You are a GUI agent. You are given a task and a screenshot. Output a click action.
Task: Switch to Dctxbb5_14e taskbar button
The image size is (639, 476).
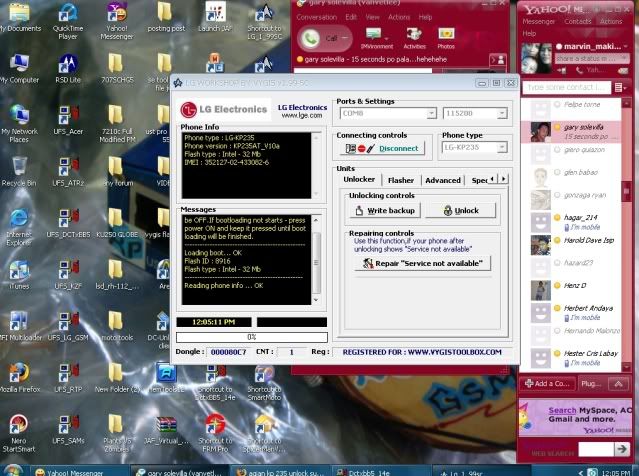coord(381,472)
